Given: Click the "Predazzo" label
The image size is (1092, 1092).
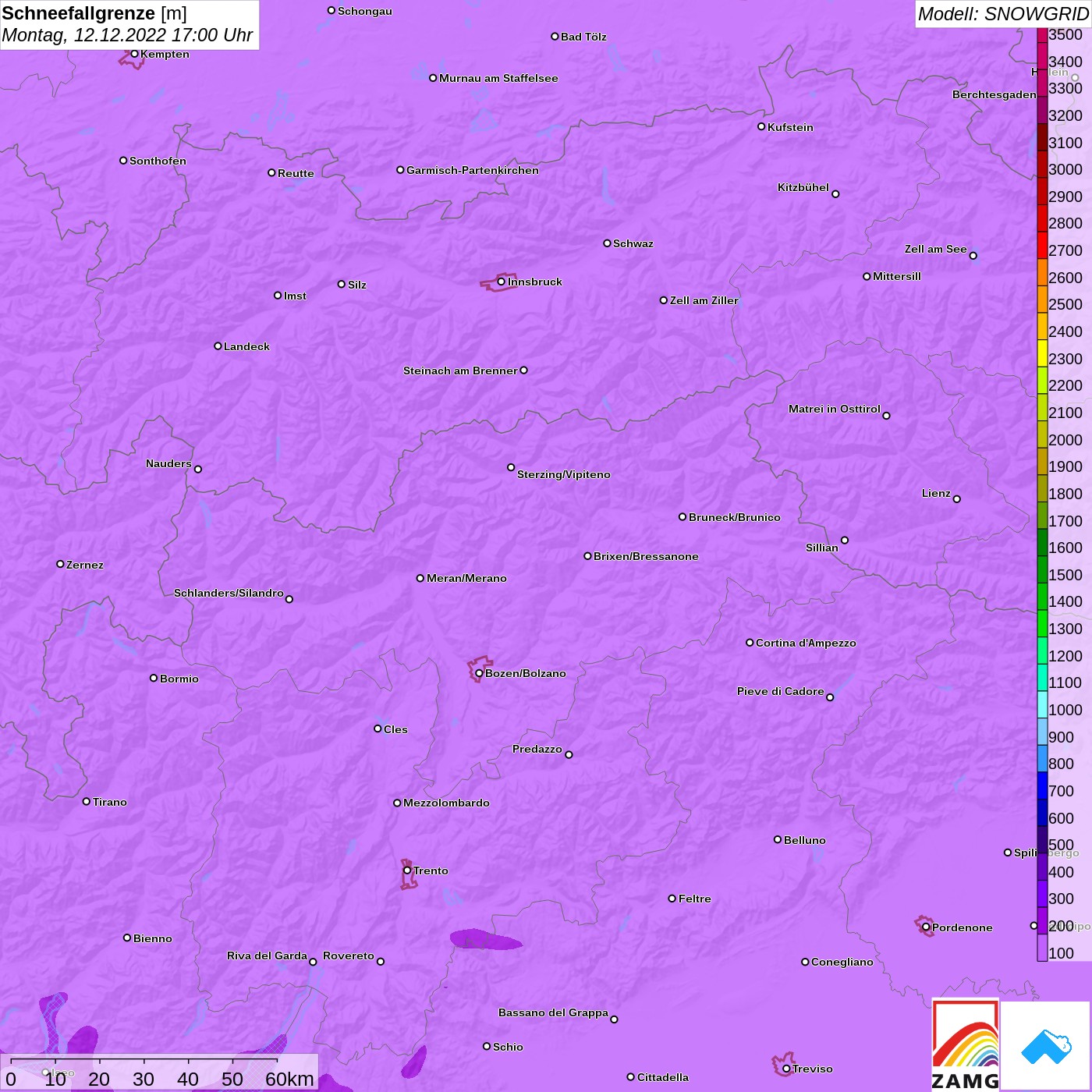Looking at the screenshot, I should 537,749.
